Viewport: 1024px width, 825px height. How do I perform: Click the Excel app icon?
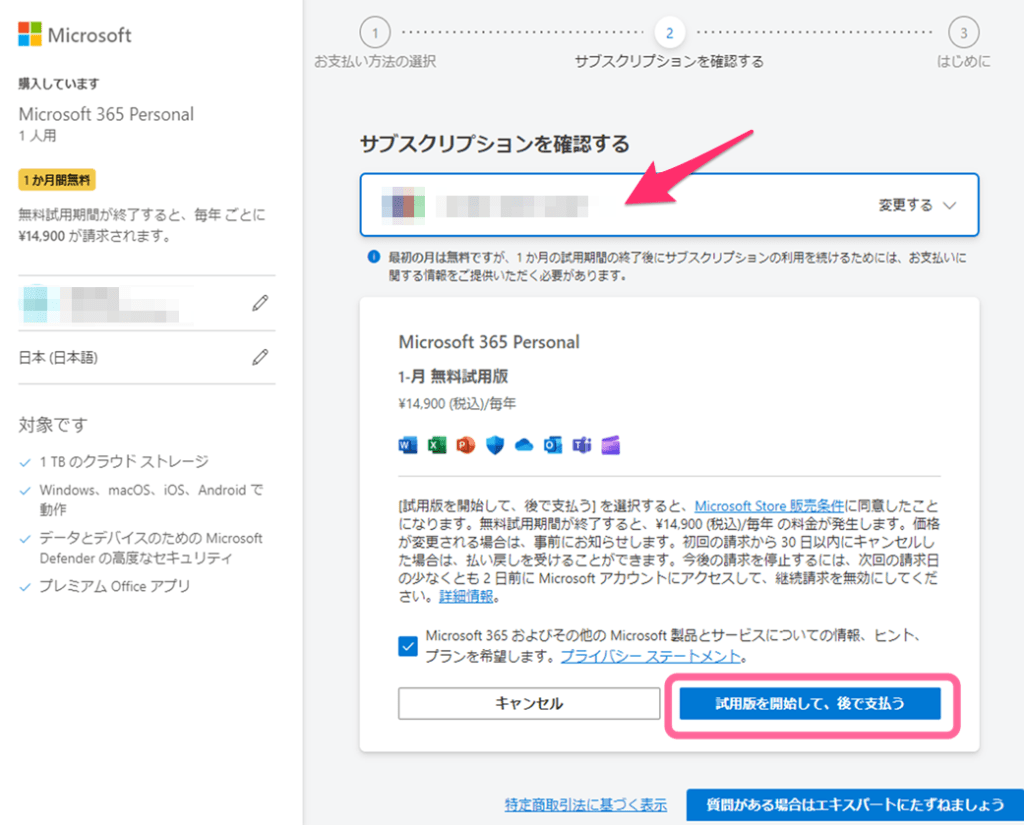tap(437, 445)
